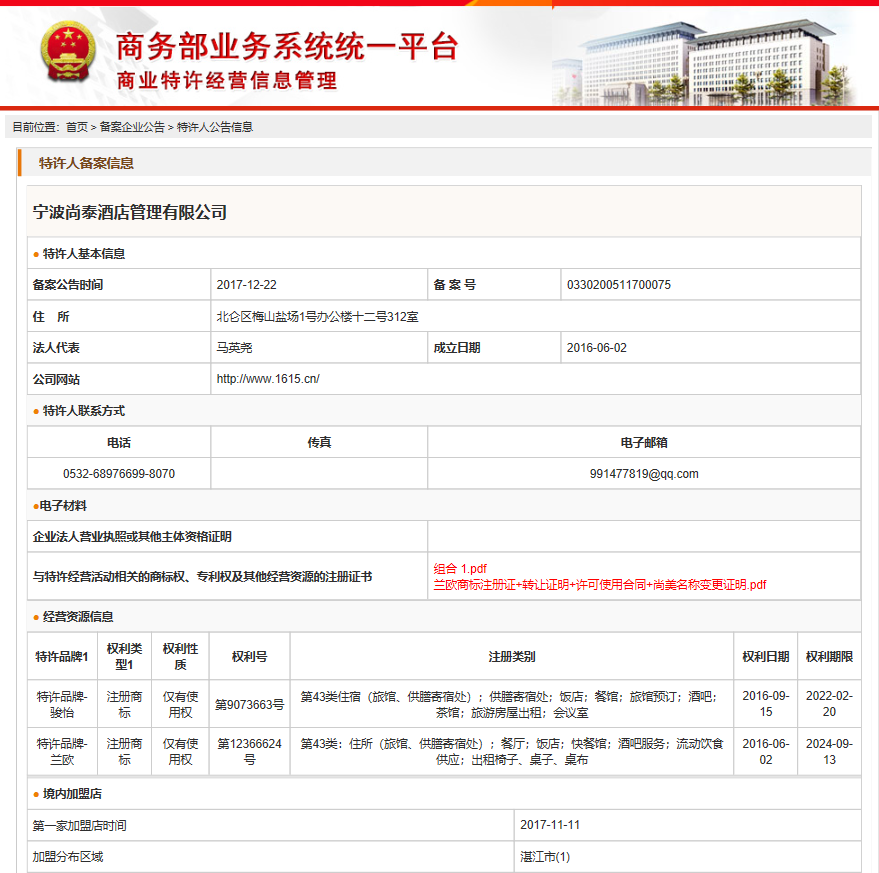Viewport: 879px width, 873px height.
Task: Click expiry date 2022-02-20
Action: point(829,704)
